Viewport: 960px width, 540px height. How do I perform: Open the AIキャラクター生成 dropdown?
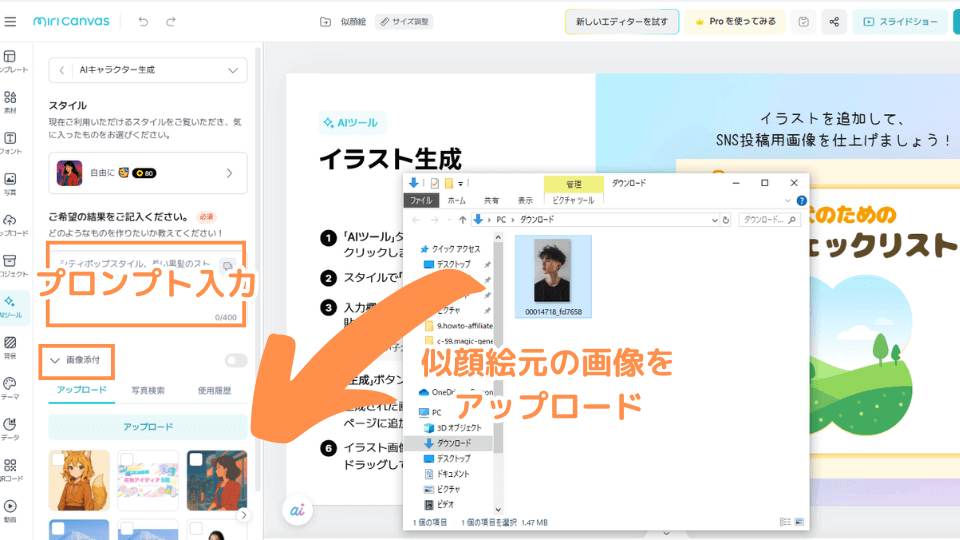click(x=233, y=70)
